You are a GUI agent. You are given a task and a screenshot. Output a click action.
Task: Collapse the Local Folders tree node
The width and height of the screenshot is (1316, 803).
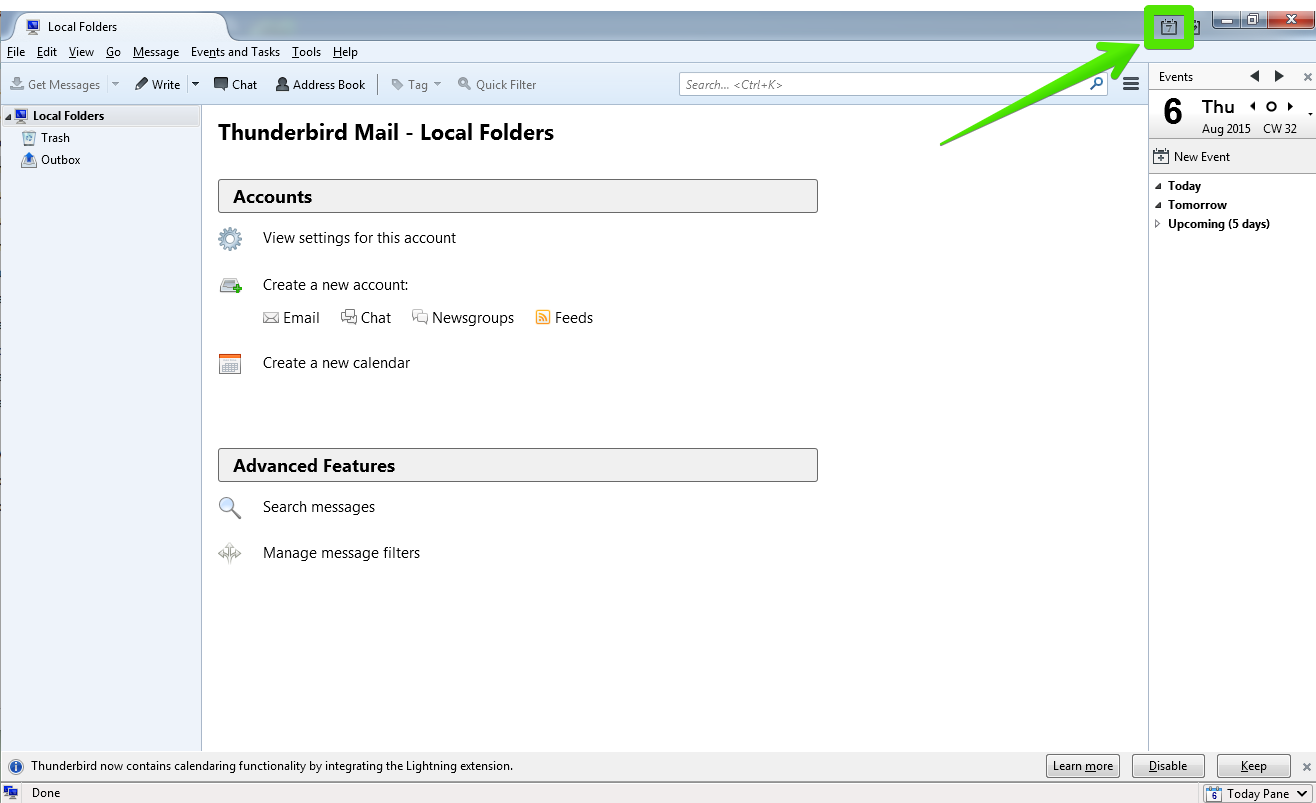point(7,117)
